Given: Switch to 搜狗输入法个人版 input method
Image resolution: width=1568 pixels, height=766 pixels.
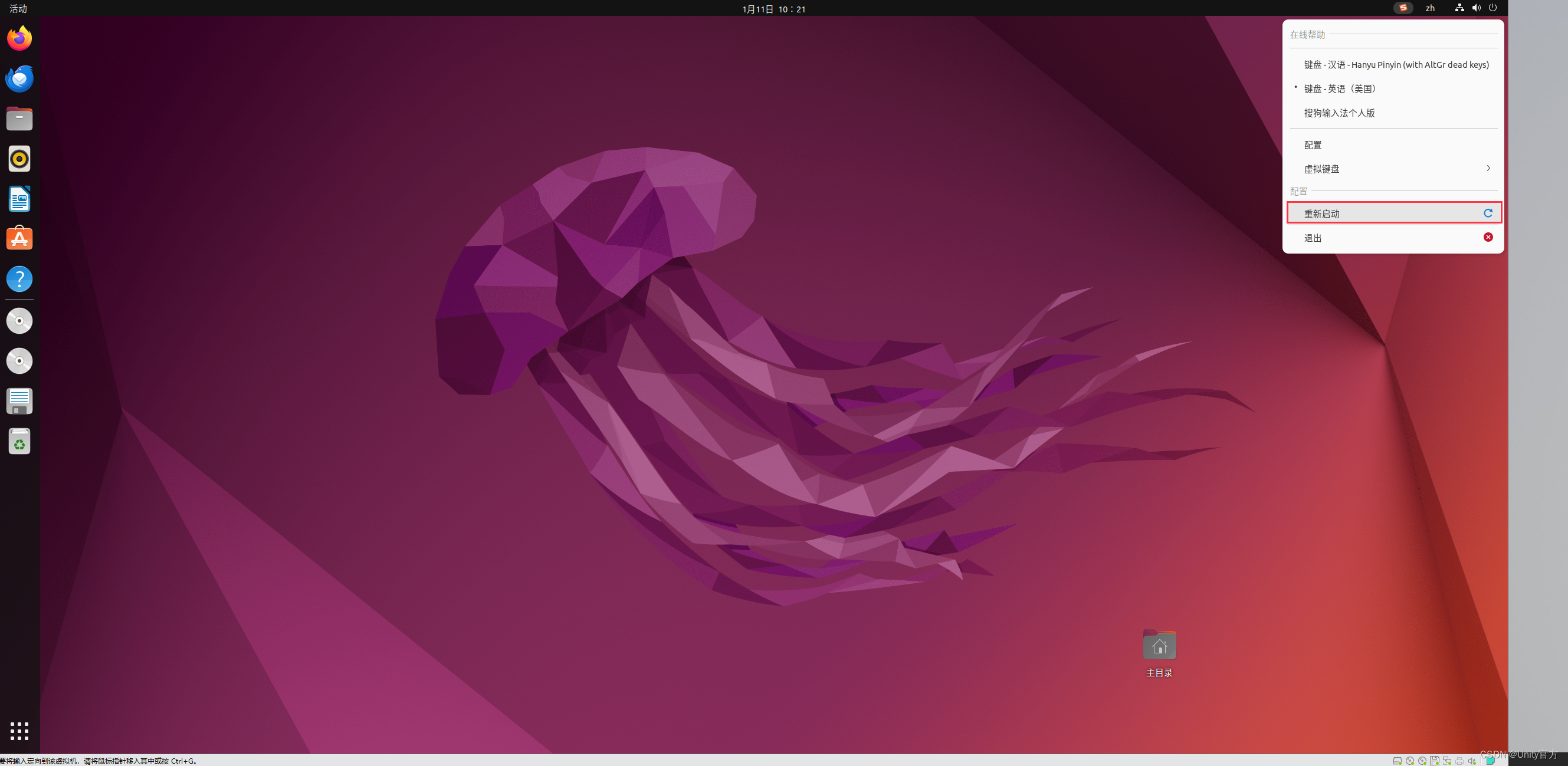Looking at the screenshot, I should (1339, 113).
